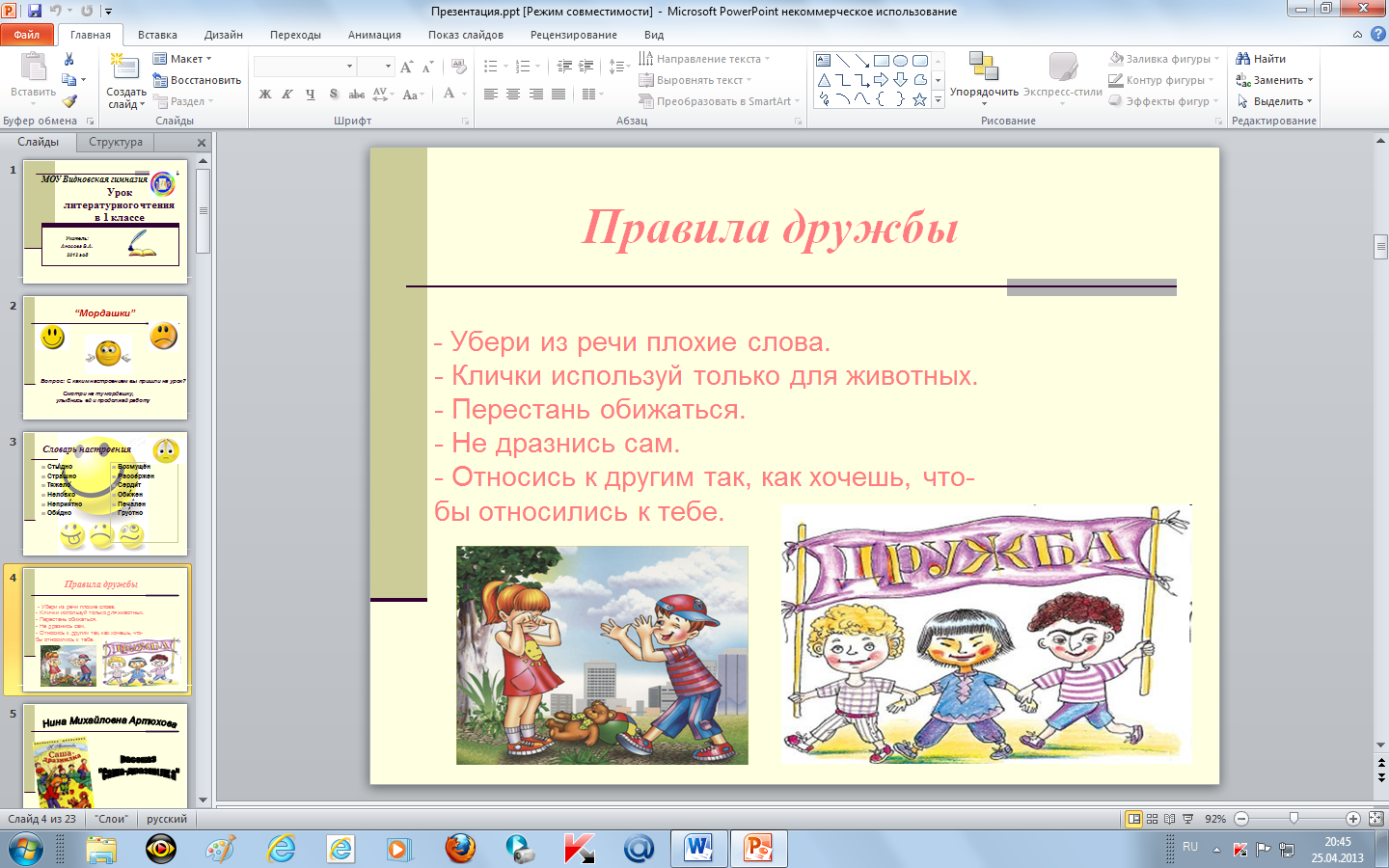Image resolution: width=1389 pixels, height=868 pixels.
Task: Open the font name combo box
Action: (x=305, y=67)
